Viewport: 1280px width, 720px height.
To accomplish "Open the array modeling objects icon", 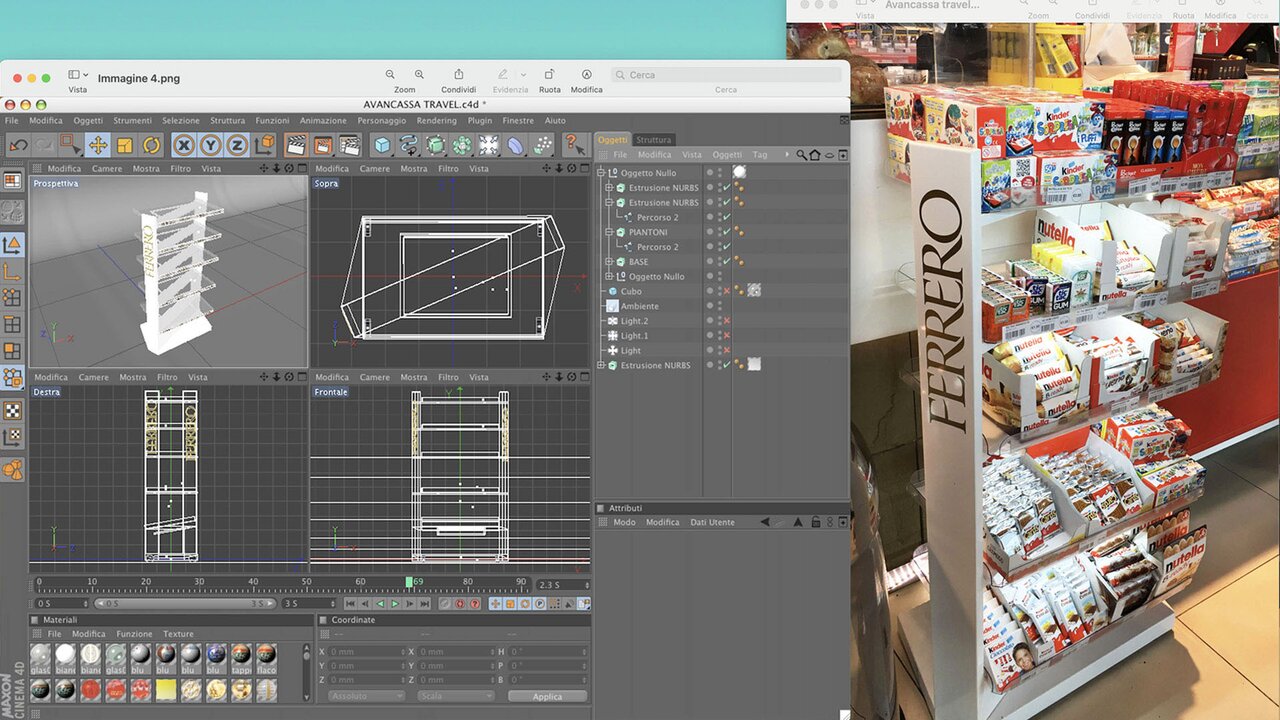I will click(462, 146).
